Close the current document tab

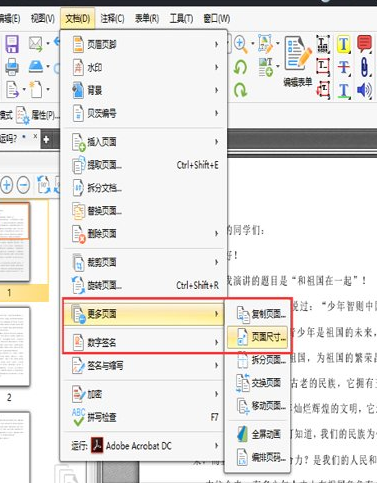pyautogui.click(x=35, y=136)
